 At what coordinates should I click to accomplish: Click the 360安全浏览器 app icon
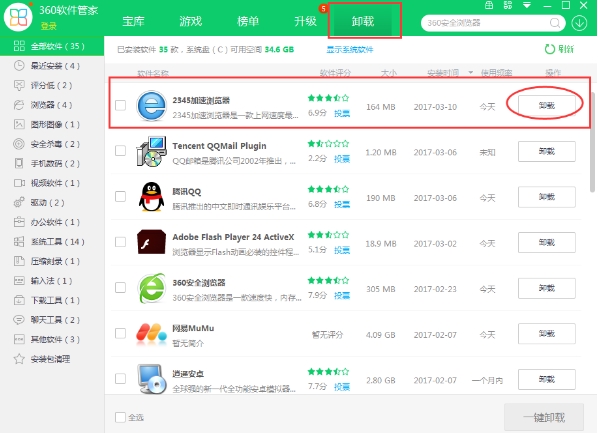(x=151, y=288)
